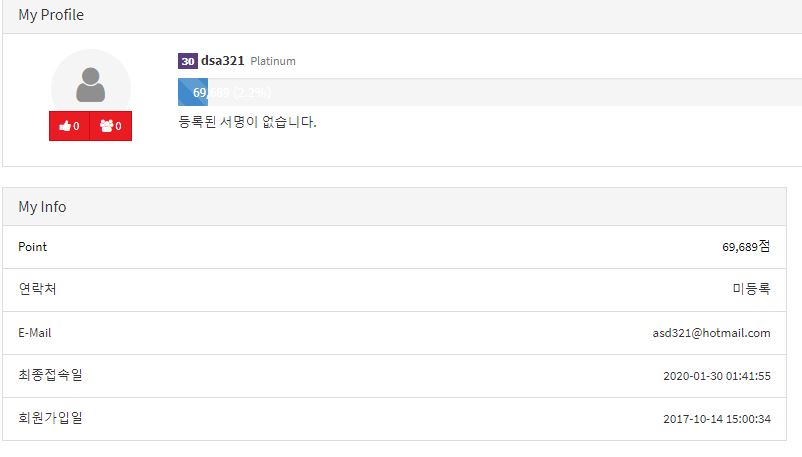The height and width of the screenshot is (457, 802).
Task: Select the 회원가입일 join date row
Action: coord(394,419)
